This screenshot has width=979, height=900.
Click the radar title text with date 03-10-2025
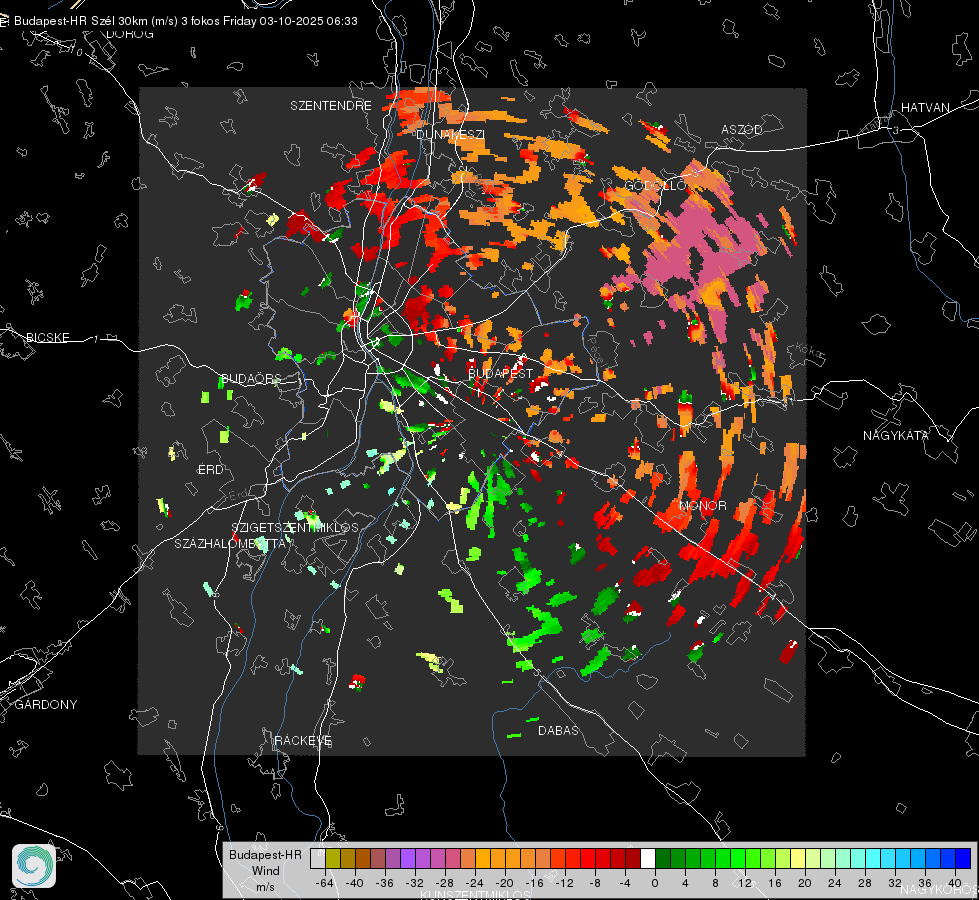click(185, 21)
